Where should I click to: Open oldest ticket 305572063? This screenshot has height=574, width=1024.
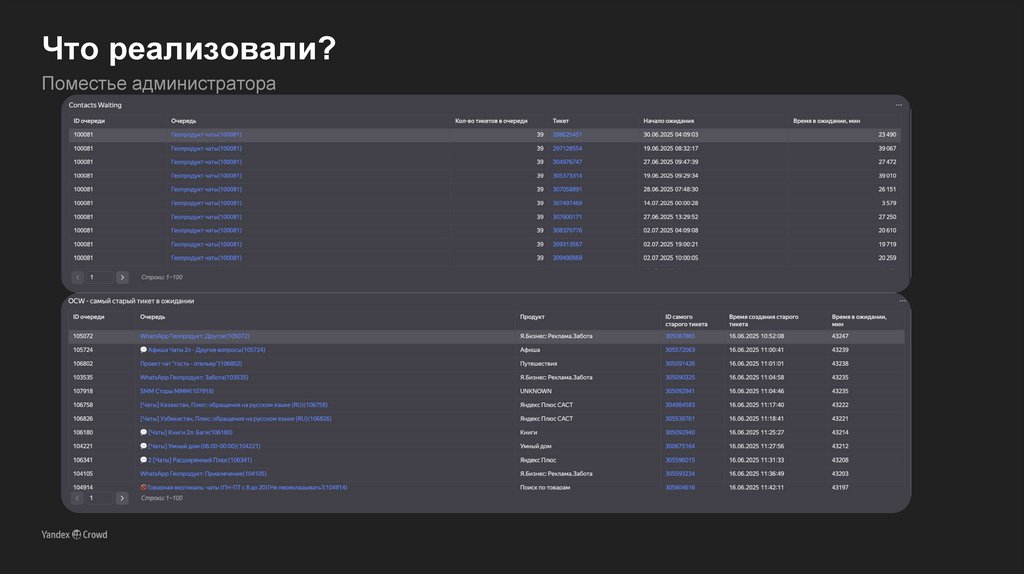click(680, 350)
